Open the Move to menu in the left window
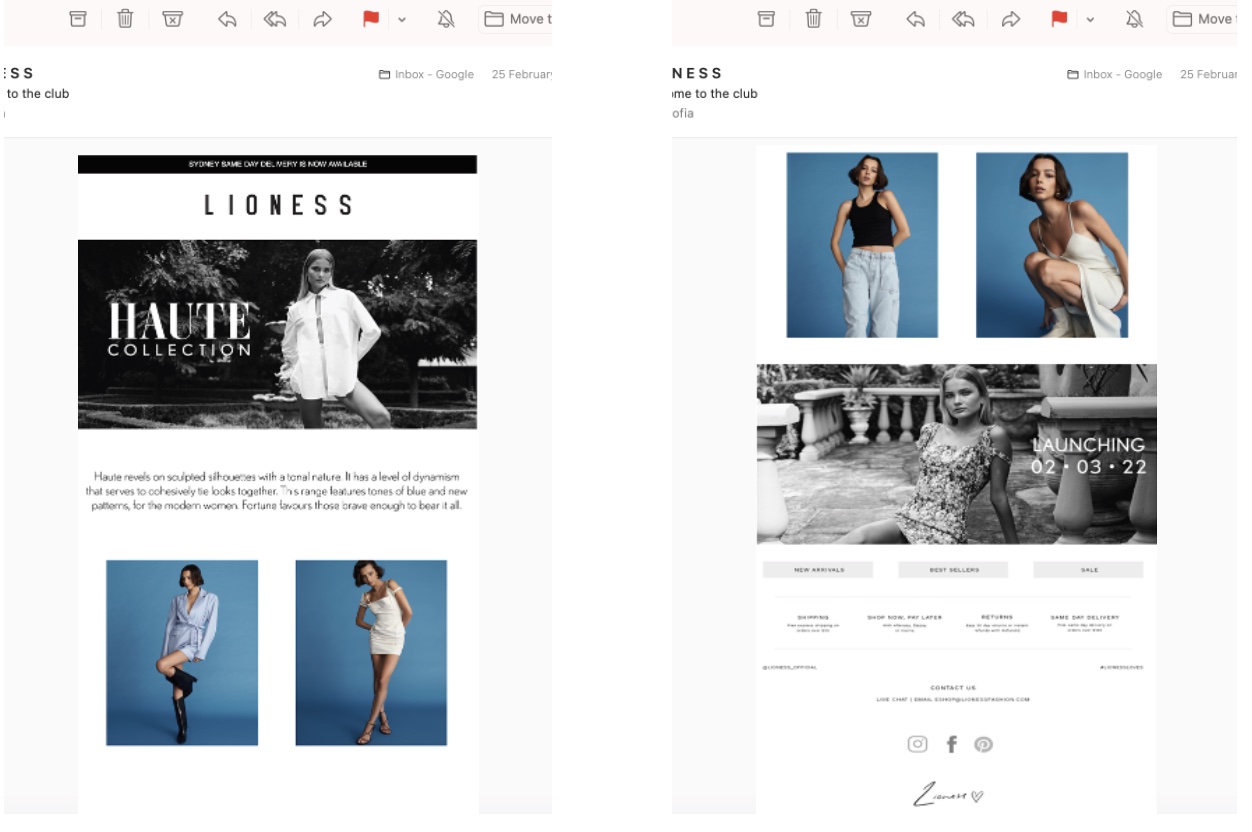1252x832 pixels. pos(516,18)
